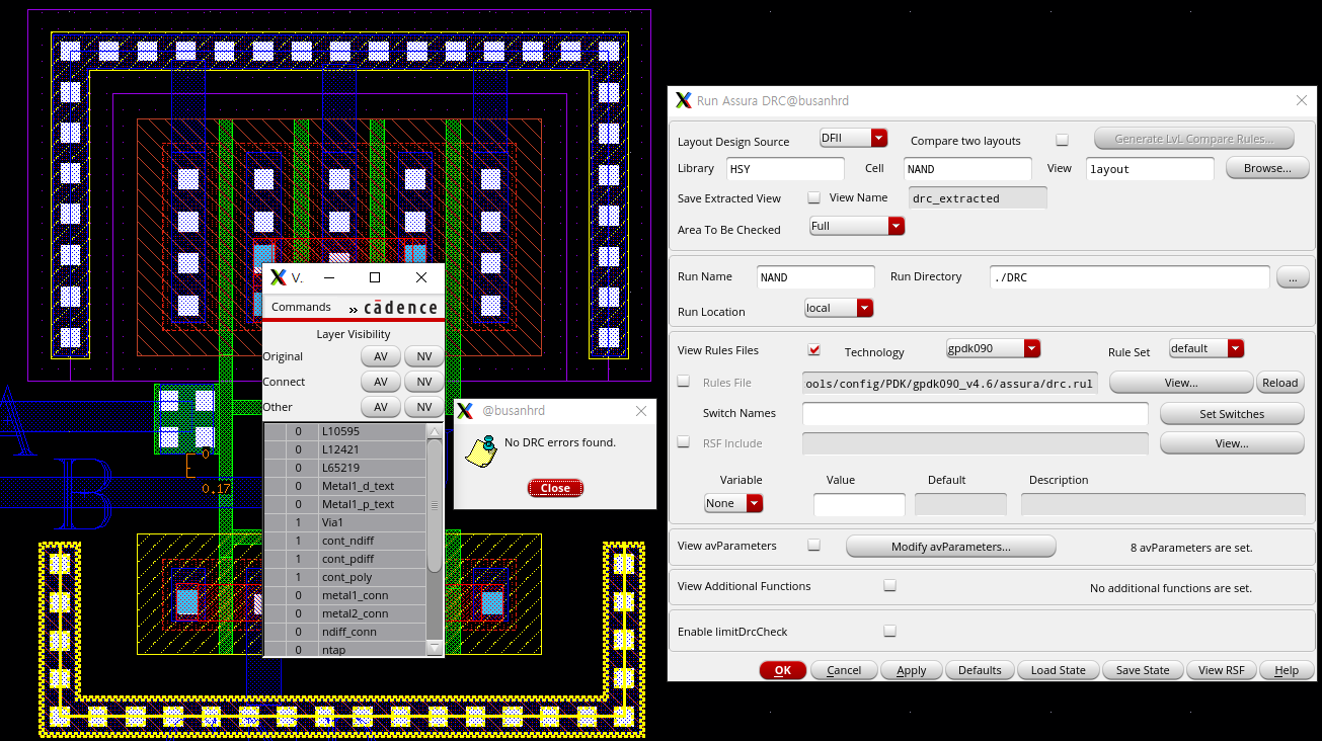Open the Run Location local dropdown
The image size is (1322, 741).
click(x=839, y=308)
